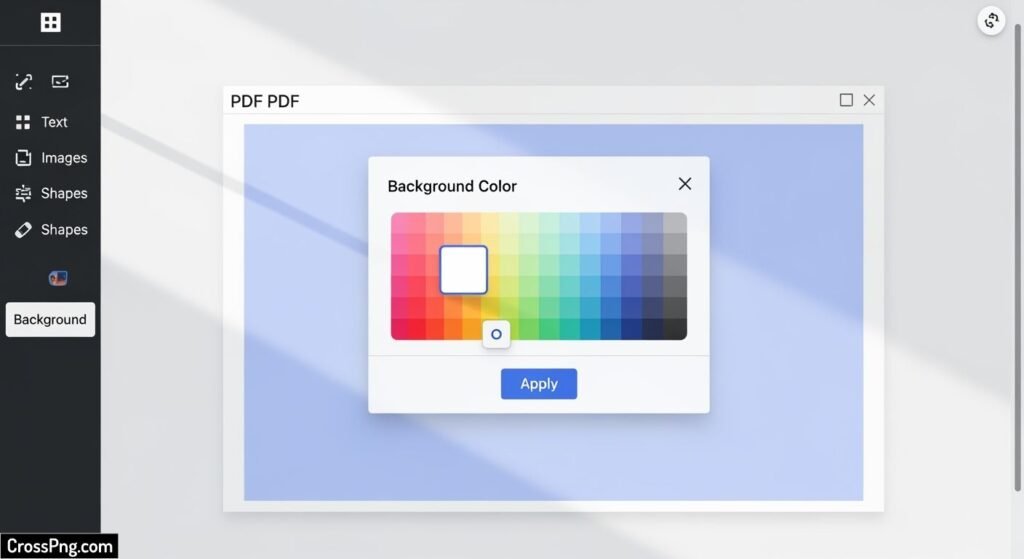Click the Background Color dialog heading
The image size is (1024, 559).
[452, 186]
